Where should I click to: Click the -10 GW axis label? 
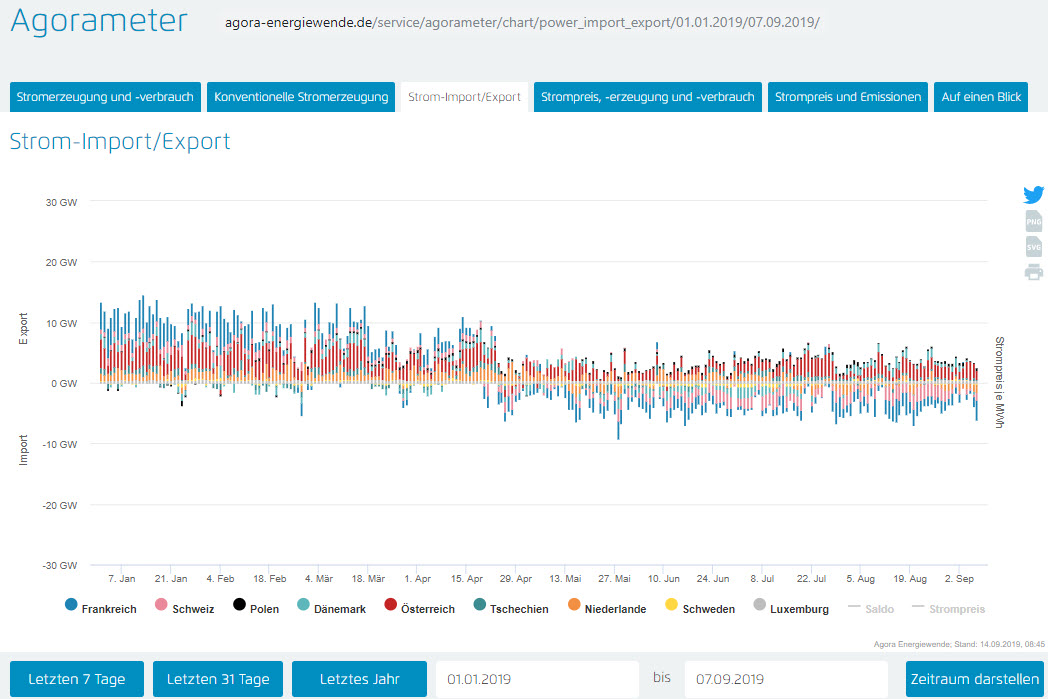[59, 444]
